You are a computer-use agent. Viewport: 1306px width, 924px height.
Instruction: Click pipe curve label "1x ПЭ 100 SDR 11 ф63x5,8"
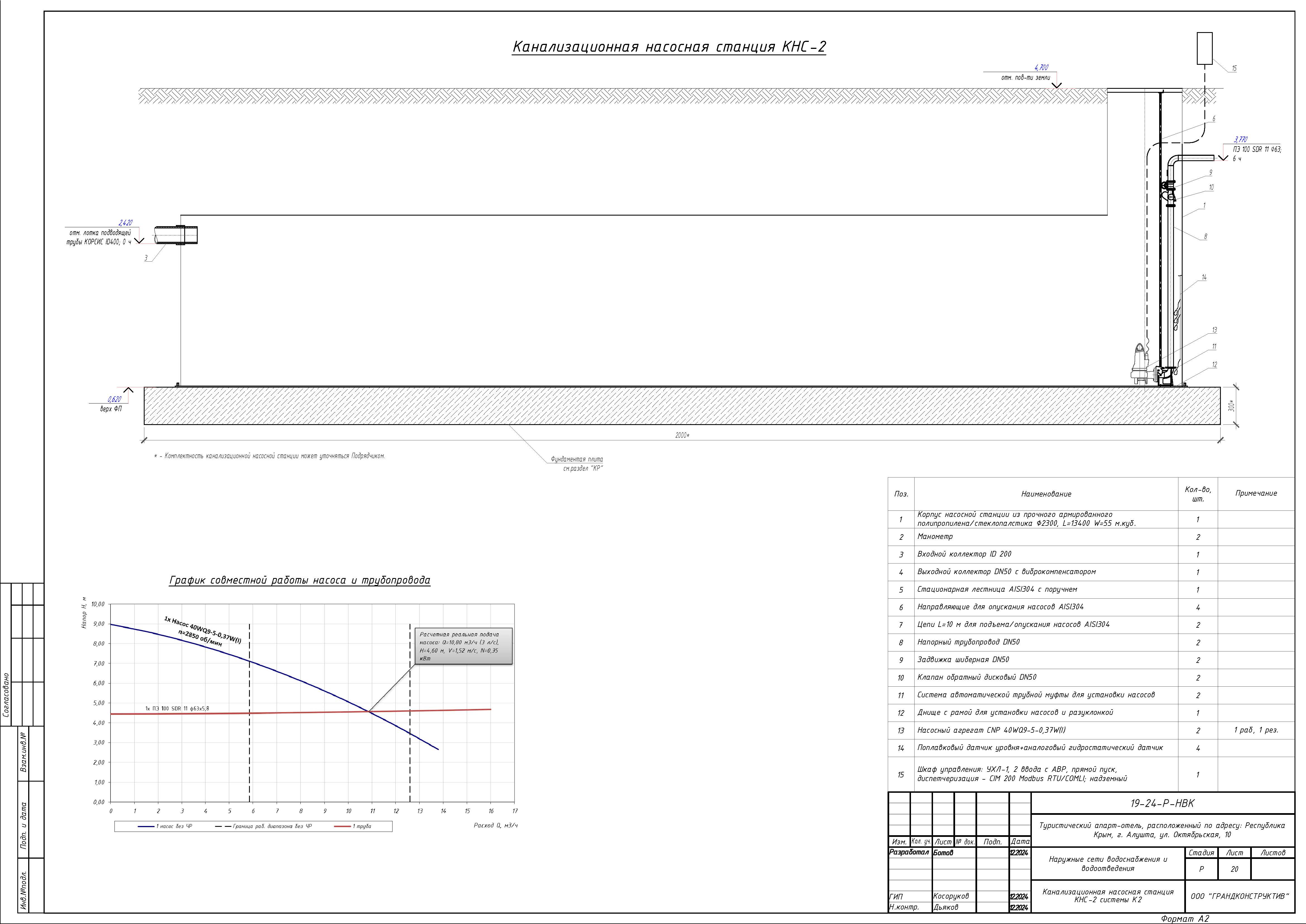[177, 708]
